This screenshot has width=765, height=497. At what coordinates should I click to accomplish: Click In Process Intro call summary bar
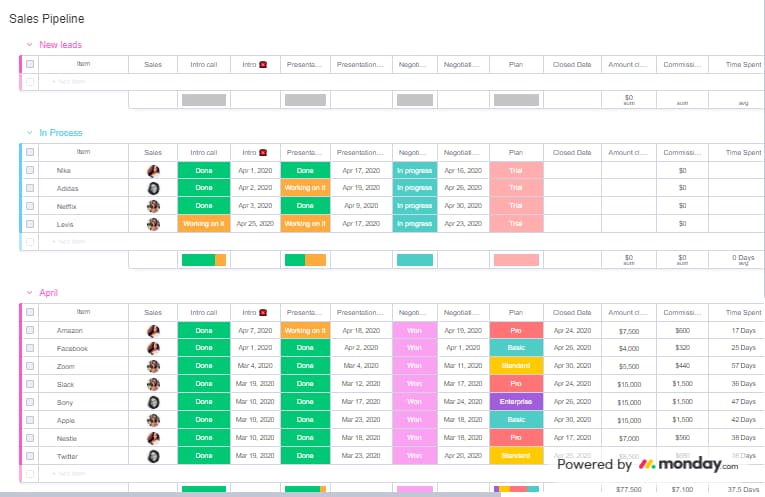(204, 260)
